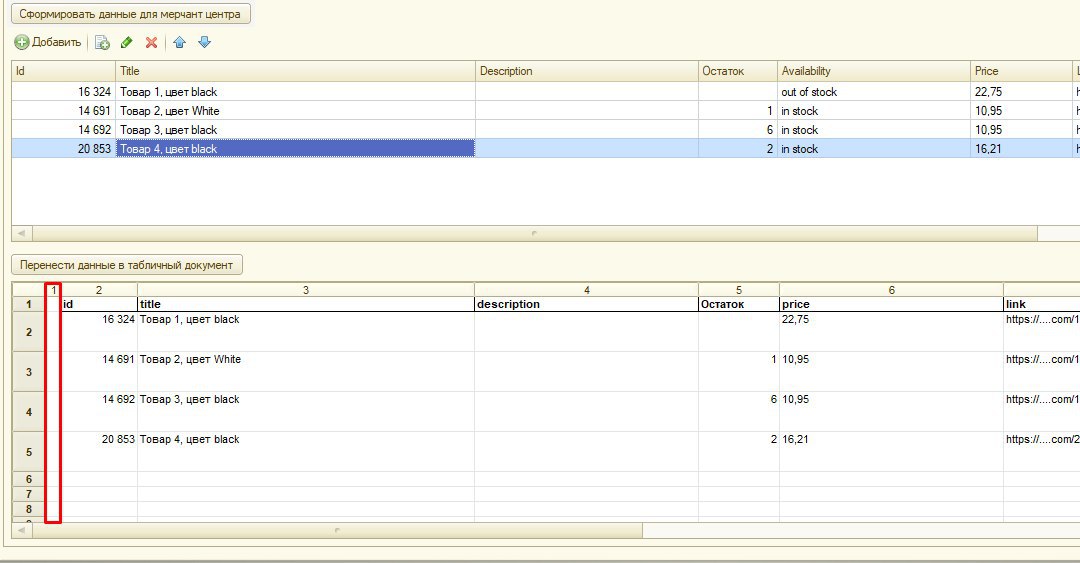
Task: Select spreadsheet column header 6
Action: point(891,290)
